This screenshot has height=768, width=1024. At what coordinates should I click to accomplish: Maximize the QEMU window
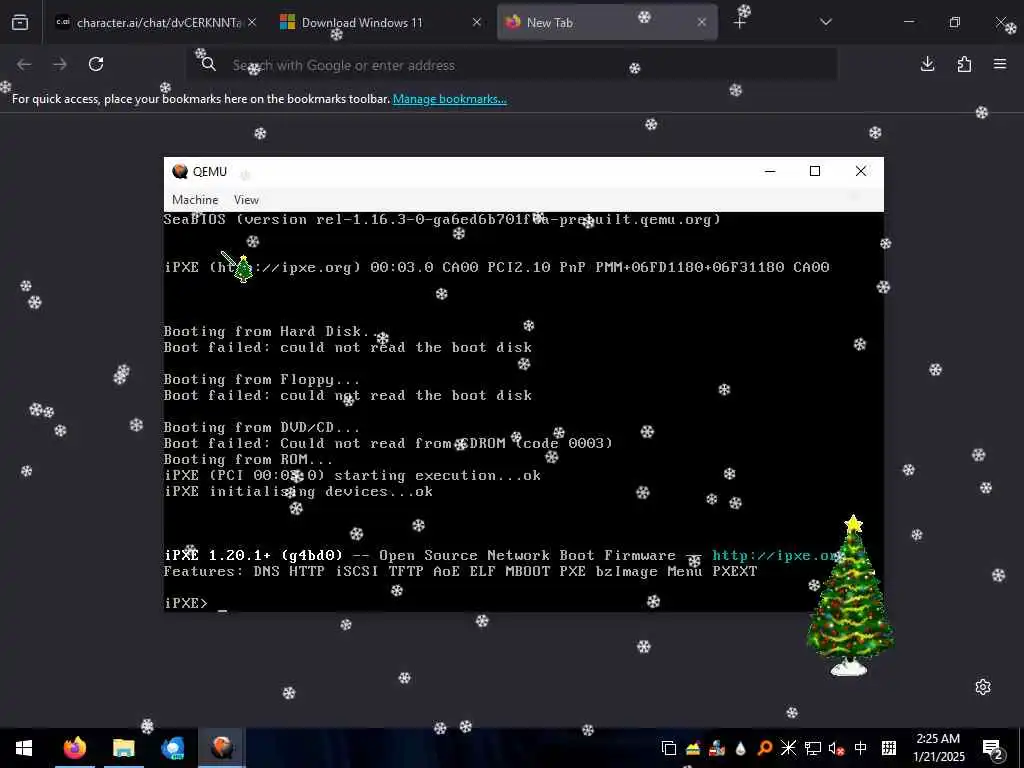[x=815, y=171]
